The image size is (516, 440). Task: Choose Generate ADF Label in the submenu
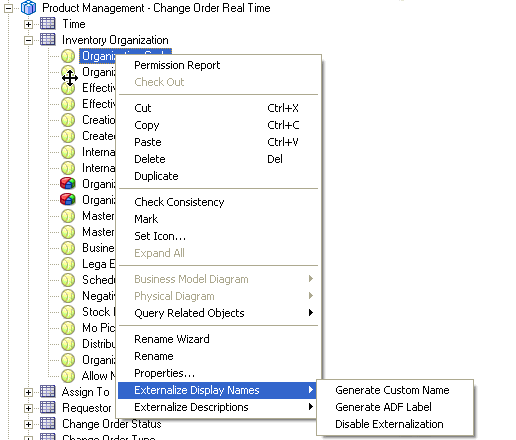383,407
